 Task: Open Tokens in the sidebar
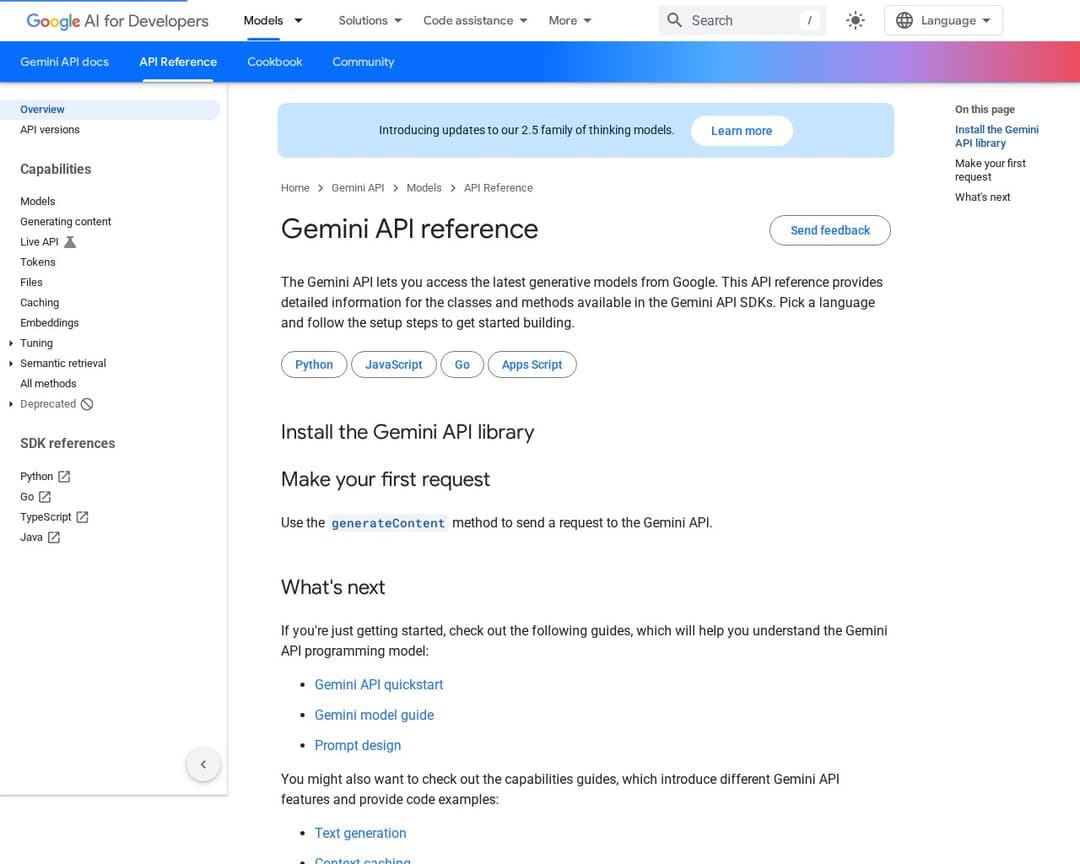click(37, 263)
